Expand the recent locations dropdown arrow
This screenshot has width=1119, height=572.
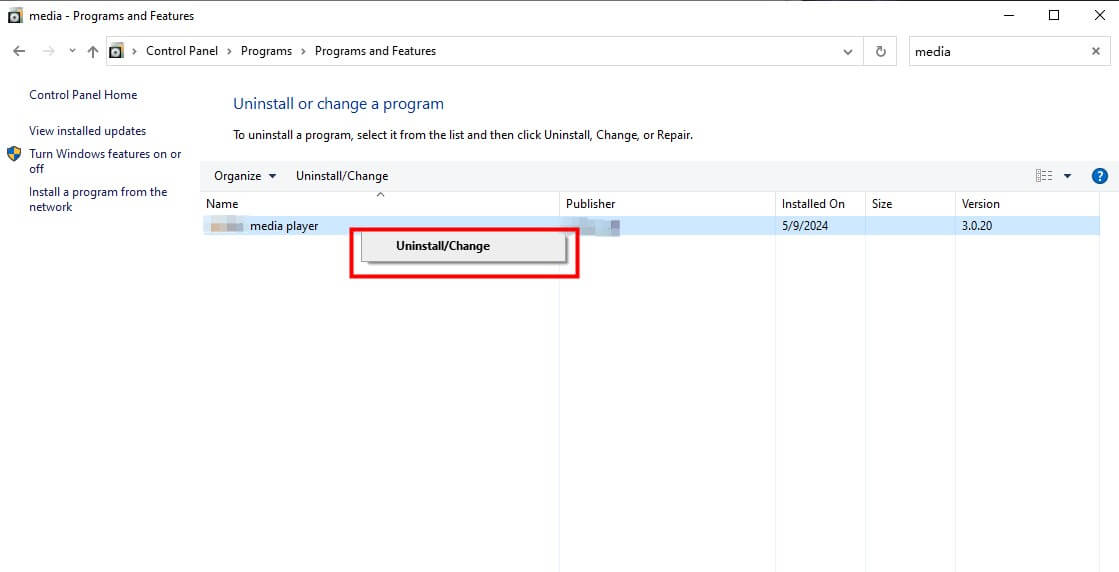coord(72,51)
